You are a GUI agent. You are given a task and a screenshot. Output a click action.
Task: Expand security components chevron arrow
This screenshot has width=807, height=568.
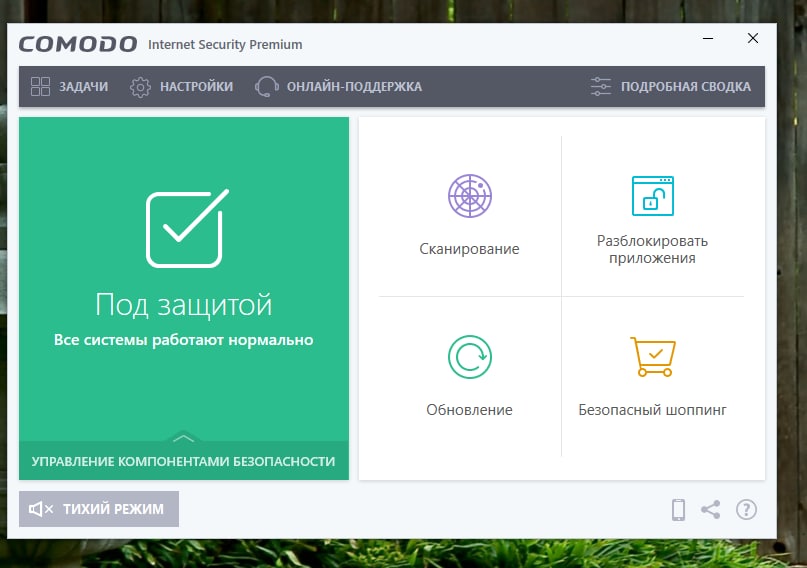pyautogui.click(x=184, y=438)
